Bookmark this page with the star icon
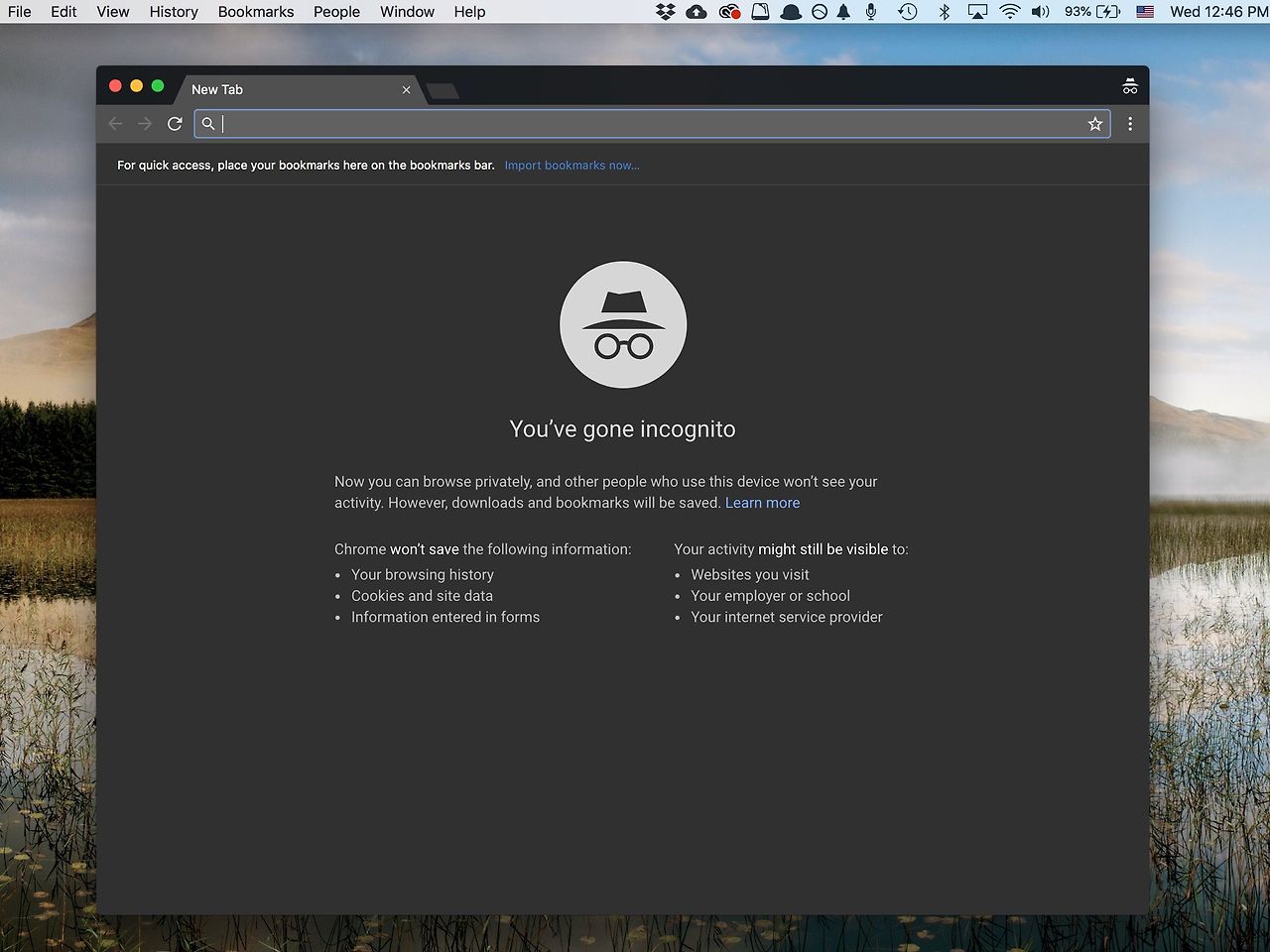Viewport: 1270px width, 952px height. 1095,124
